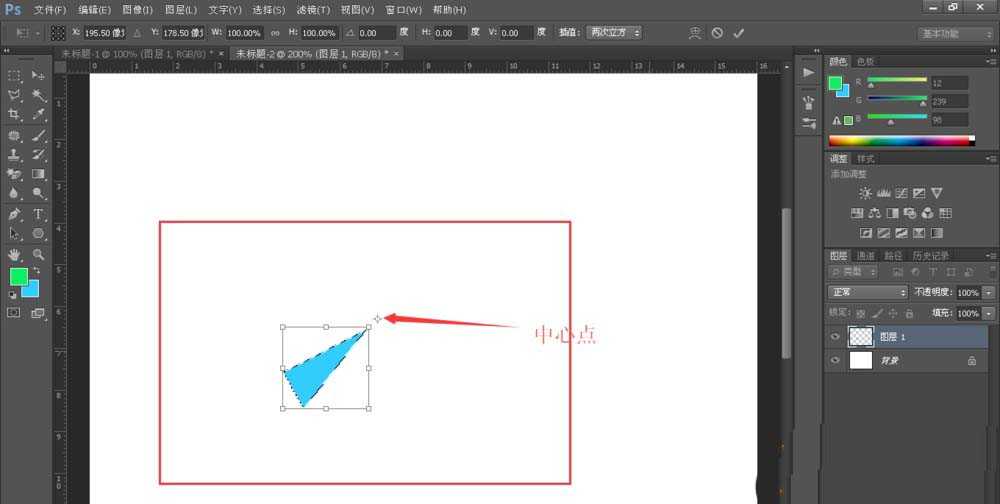Activate the Hand tool
This screenshot has width=1000, height=504.
tap(14, 254)
